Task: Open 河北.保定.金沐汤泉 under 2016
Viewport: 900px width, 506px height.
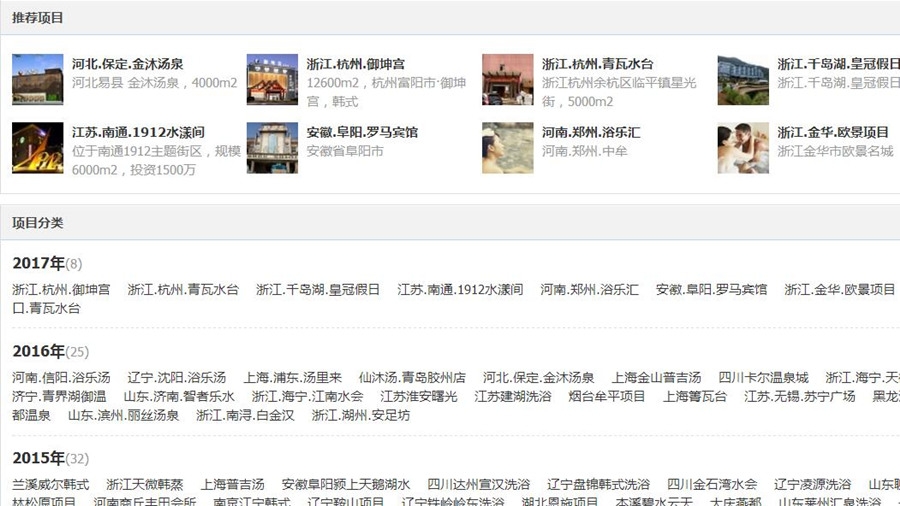Action: (x=538, y=377)
